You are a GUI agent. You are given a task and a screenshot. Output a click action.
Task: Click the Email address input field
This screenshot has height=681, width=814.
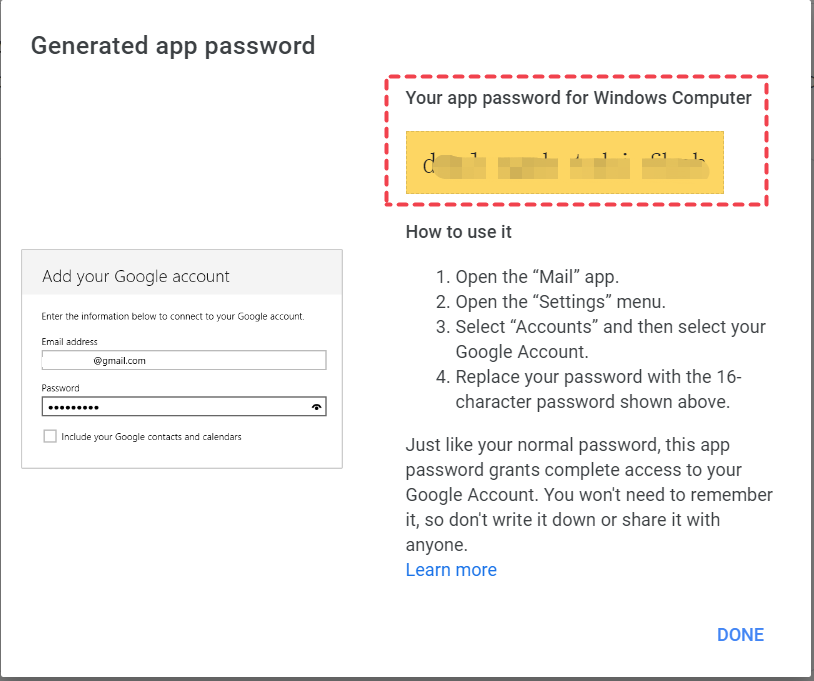pyautogui.click(x=184, y=360)
